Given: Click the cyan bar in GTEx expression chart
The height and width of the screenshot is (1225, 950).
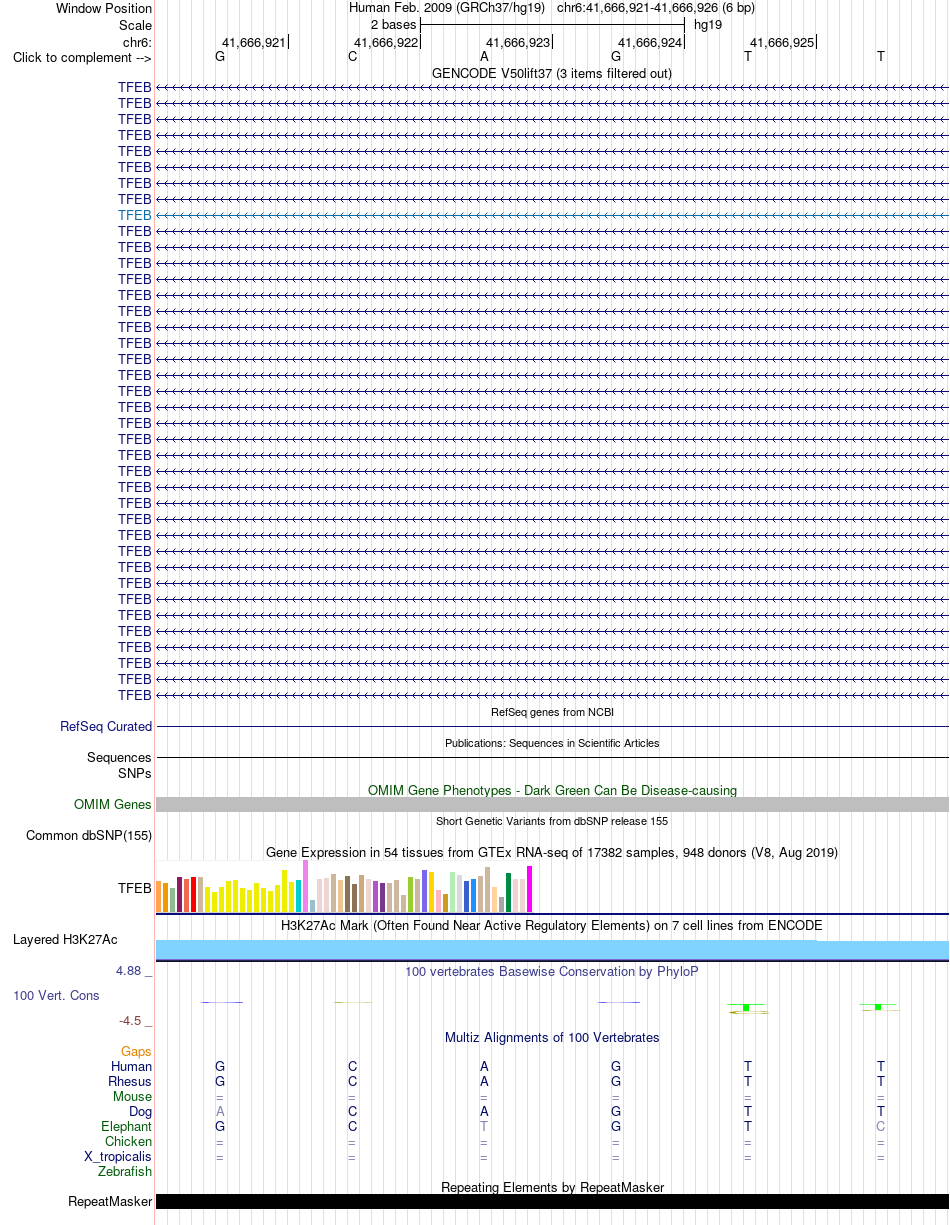Looking at the screenshot, I should [x=299, y=896].
